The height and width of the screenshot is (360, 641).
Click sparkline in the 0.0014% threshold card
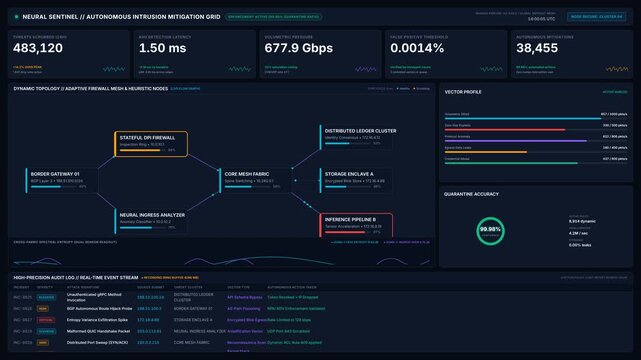pyautogui.click(x=491, y=69)
